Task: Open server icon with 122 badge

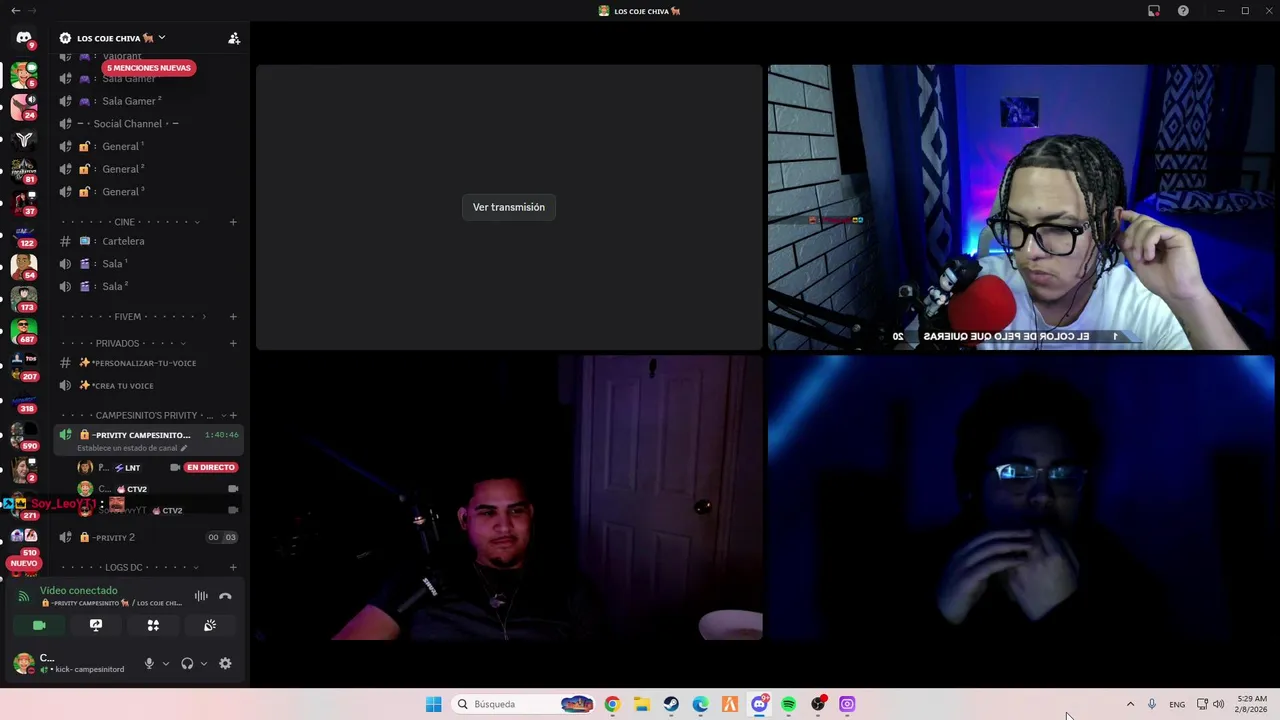Action: click(24, 233)
